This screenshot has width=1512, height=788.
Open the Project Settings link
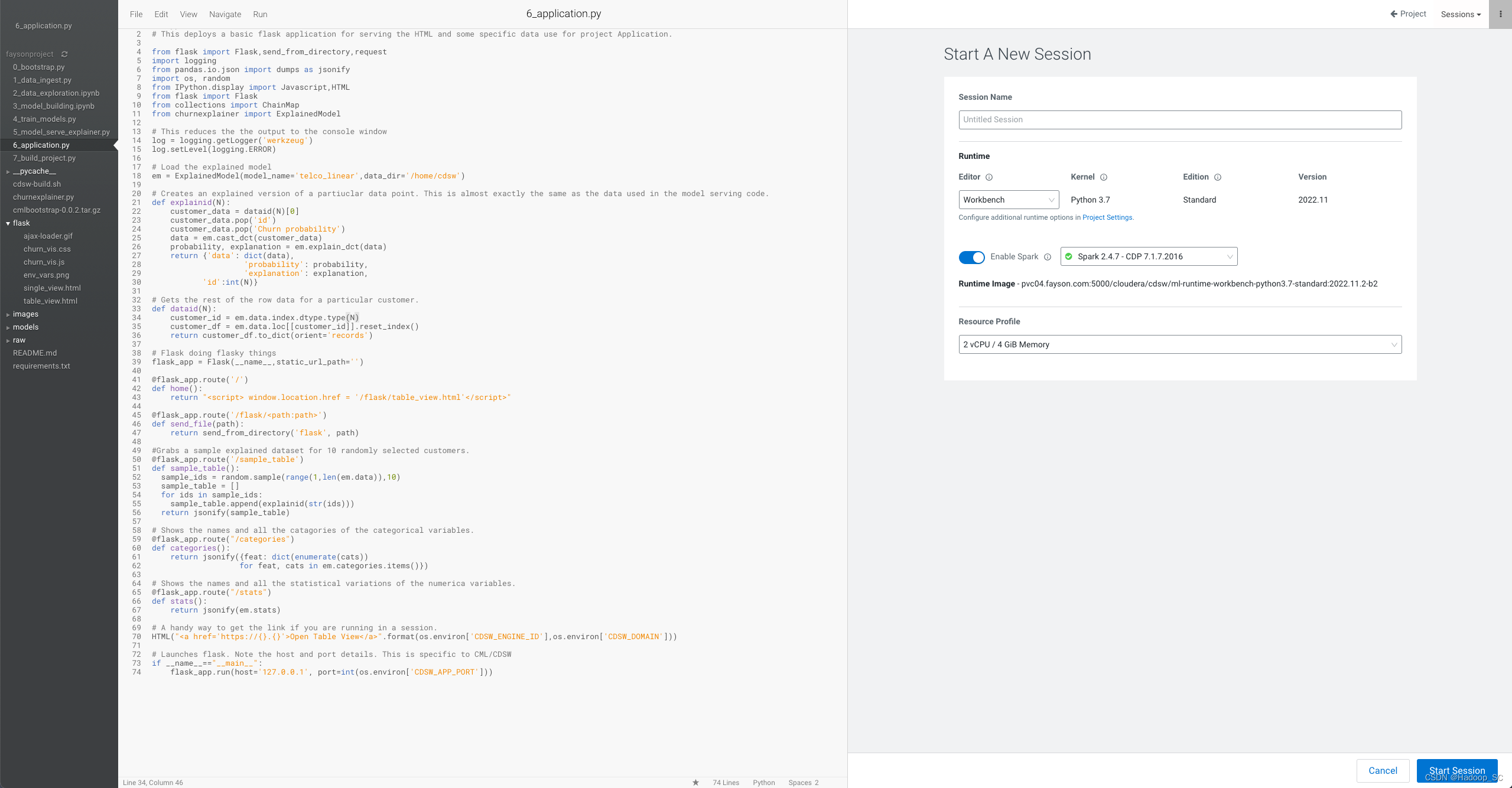pyautogui.click(x=1107, y=217)
